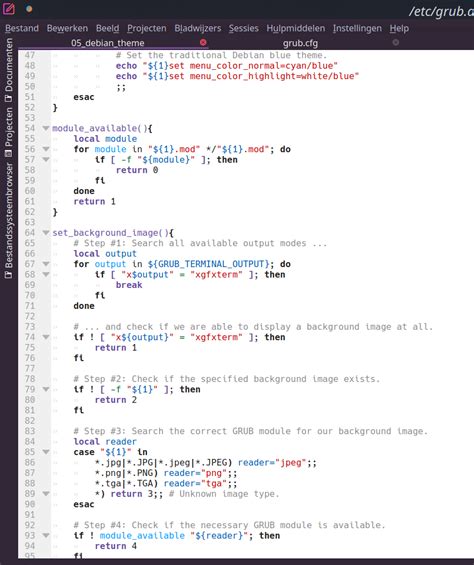Click the comment about displaying a background image at all
Viewport: 474px width, 565px height.
tap(253, 327)
